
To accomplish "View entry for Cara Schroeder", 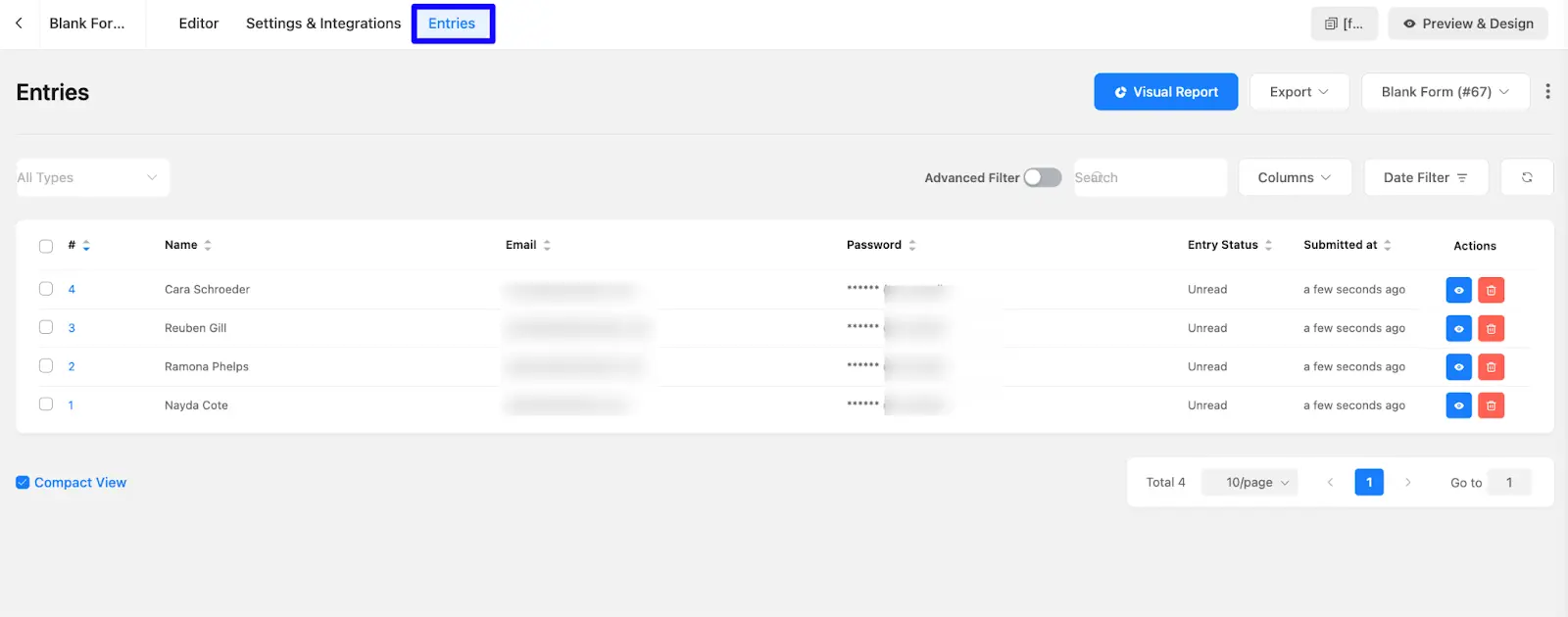I will click(x=1458, y=290).
